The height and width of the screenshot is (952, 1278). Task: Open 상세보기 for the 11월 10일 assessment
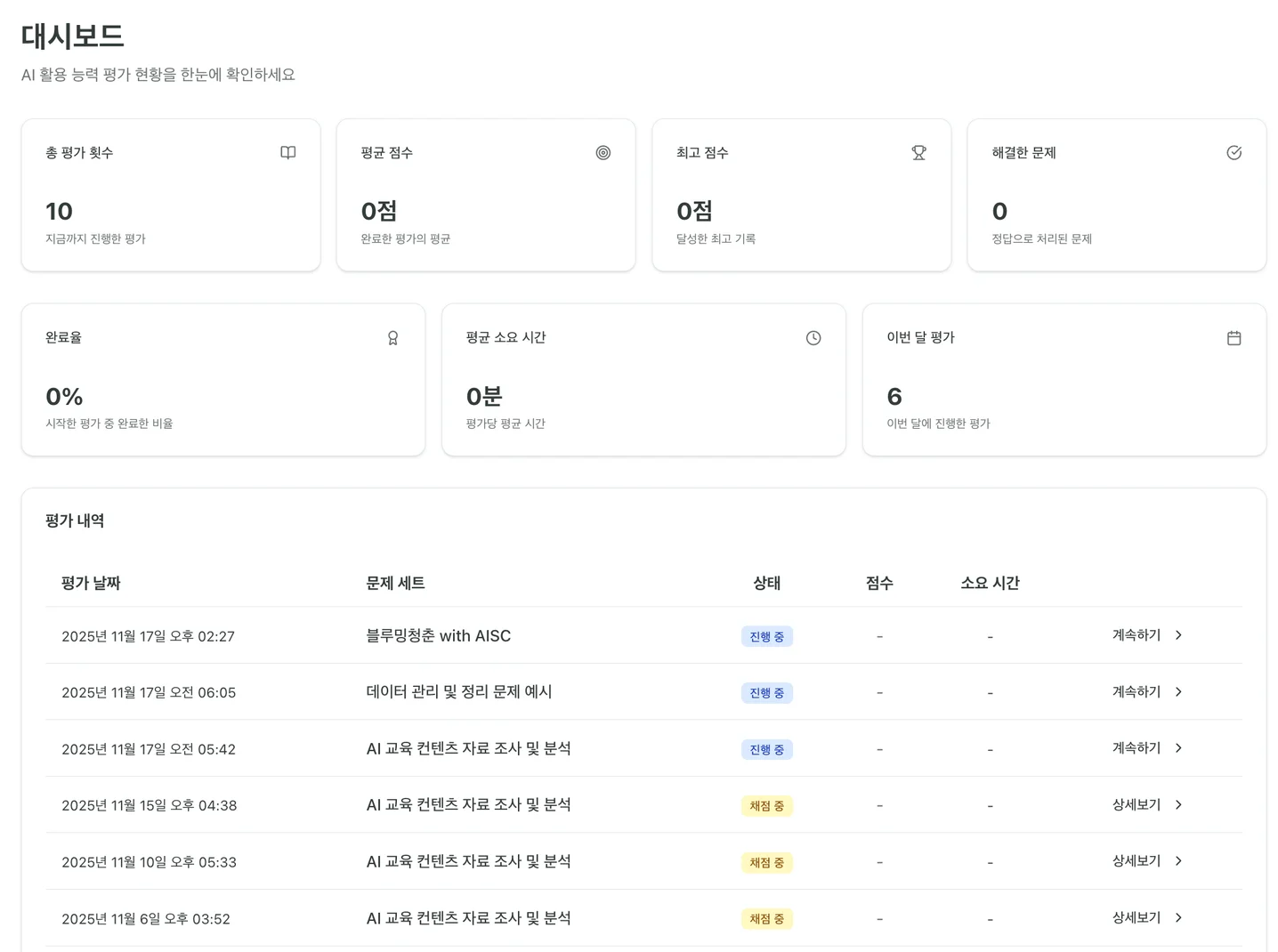click(x=1136, y=860)
